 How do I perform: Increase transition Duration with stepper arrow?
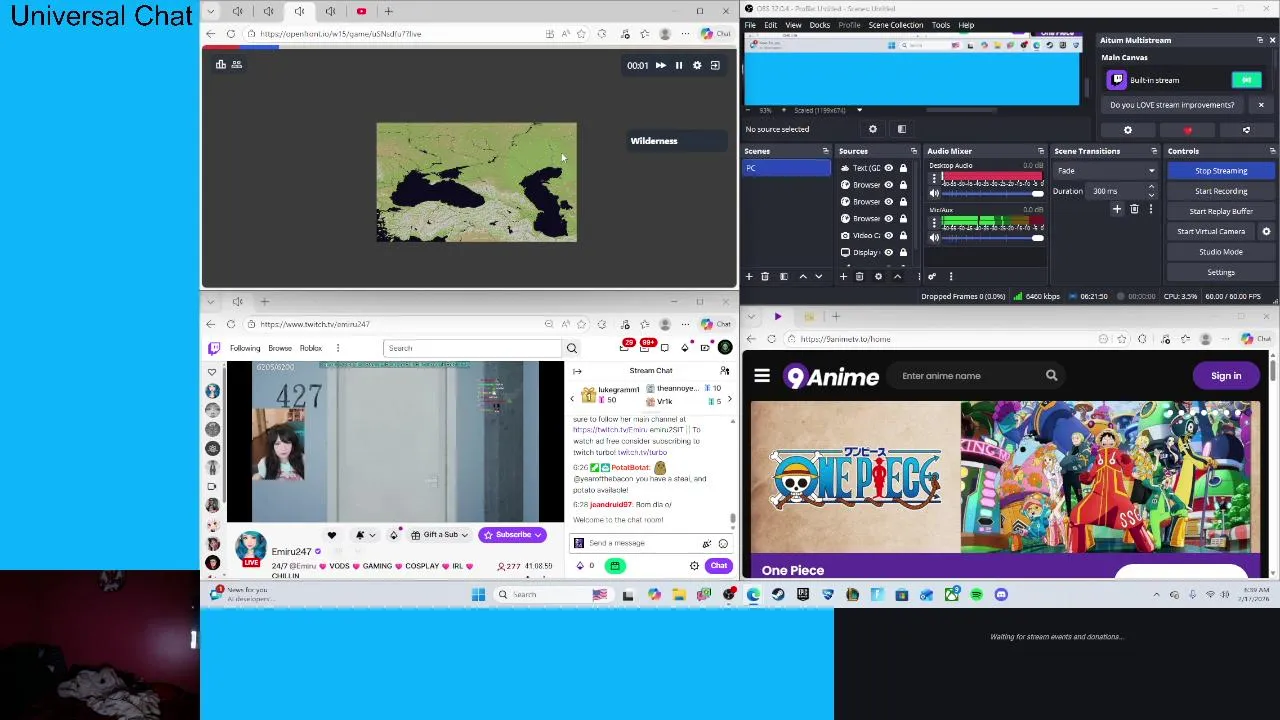(1151, 187)
